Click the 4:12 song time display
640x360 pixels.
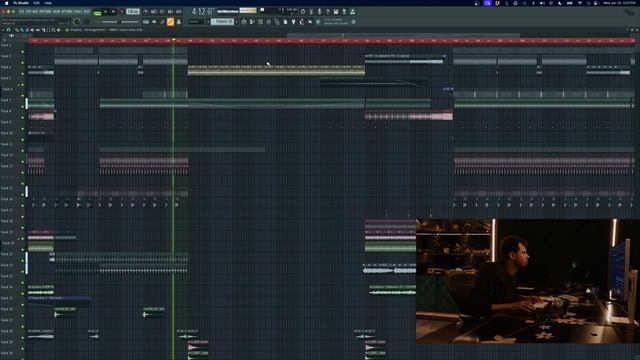pyautogui.click(x=203, y=11)
